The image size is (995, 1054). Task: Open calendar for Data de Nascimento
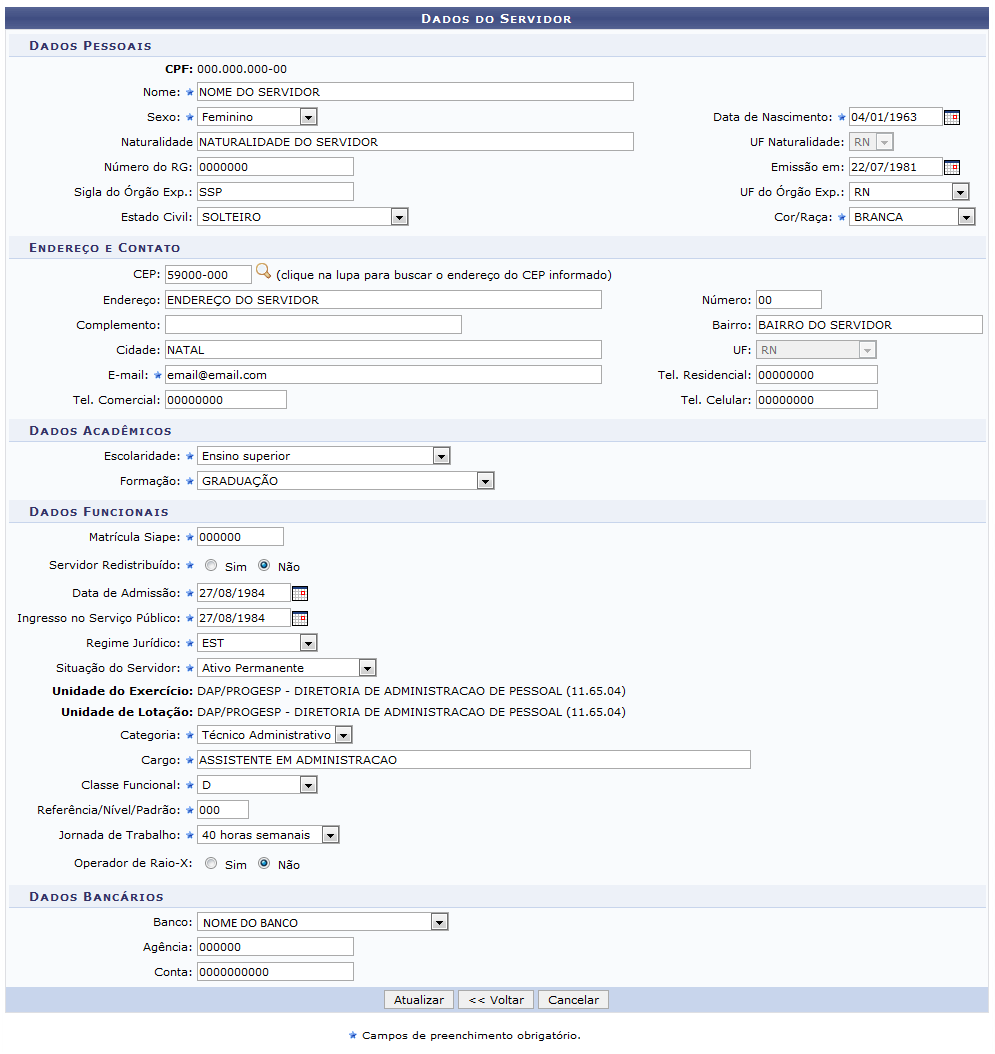pos(951,118)
